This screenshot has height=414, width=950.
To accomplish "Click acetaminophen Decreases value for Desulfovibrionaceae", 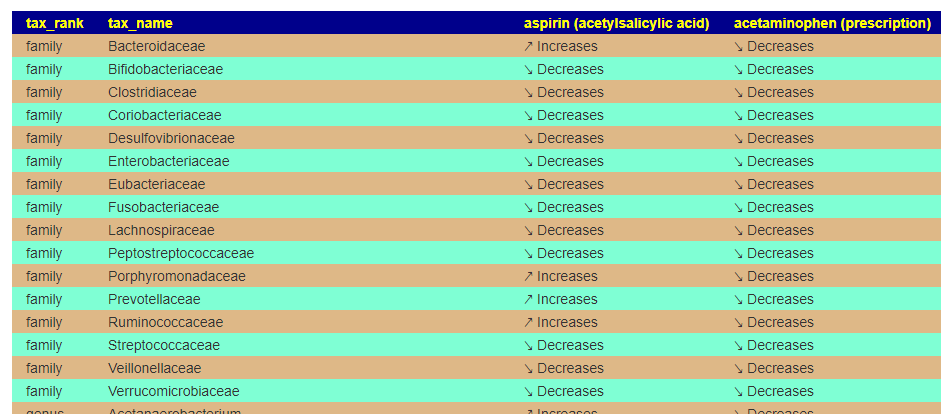I will click(774, 138).
